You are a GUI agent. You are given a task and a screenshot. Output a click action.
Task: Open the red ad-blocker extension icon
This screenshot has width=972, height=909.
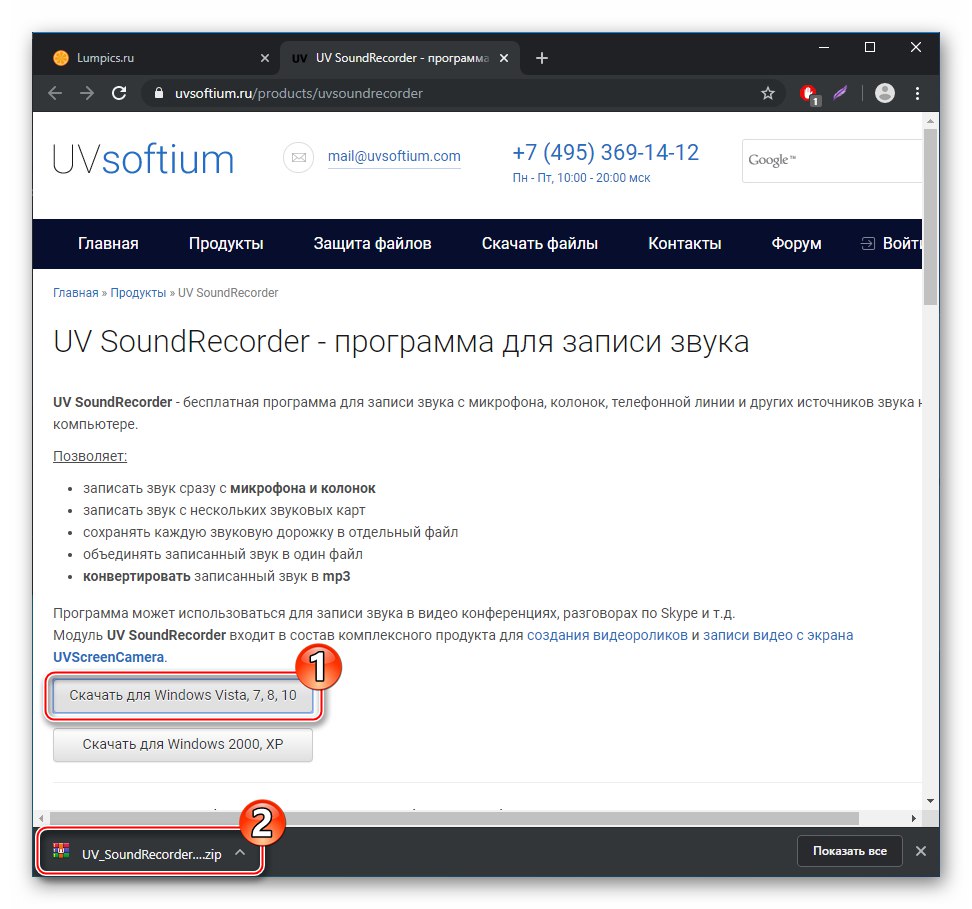(809, 94)
